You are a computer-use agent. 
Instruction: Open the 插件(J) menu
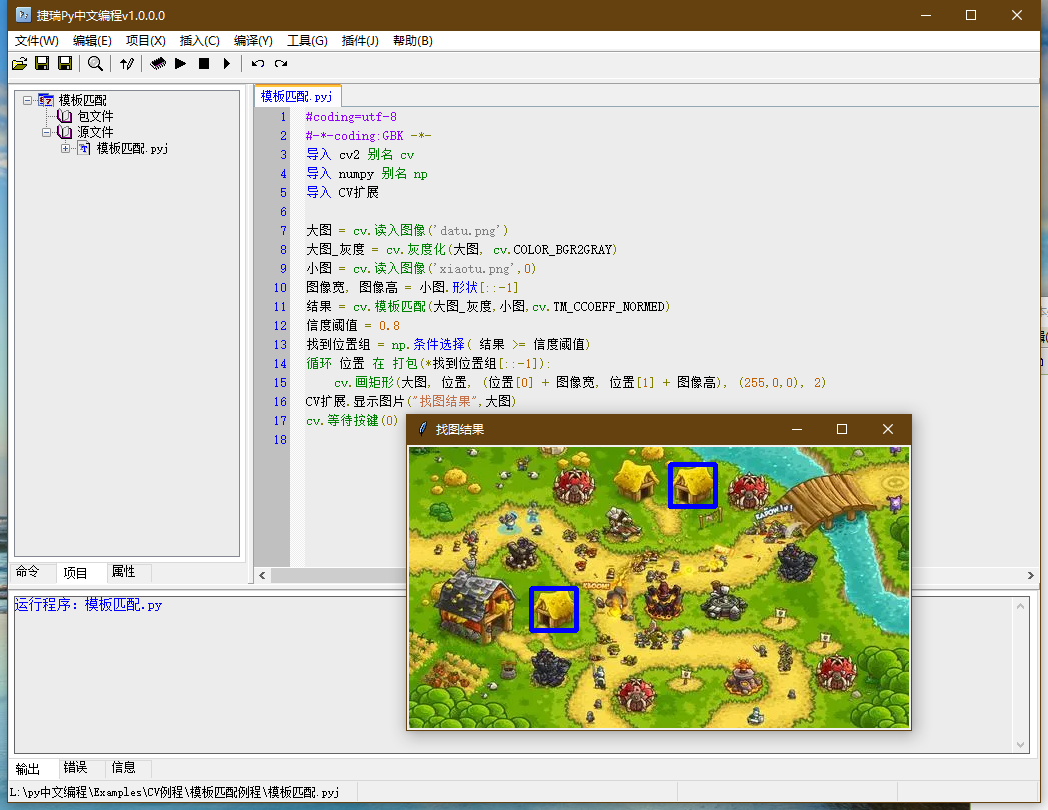pos(360,41)
